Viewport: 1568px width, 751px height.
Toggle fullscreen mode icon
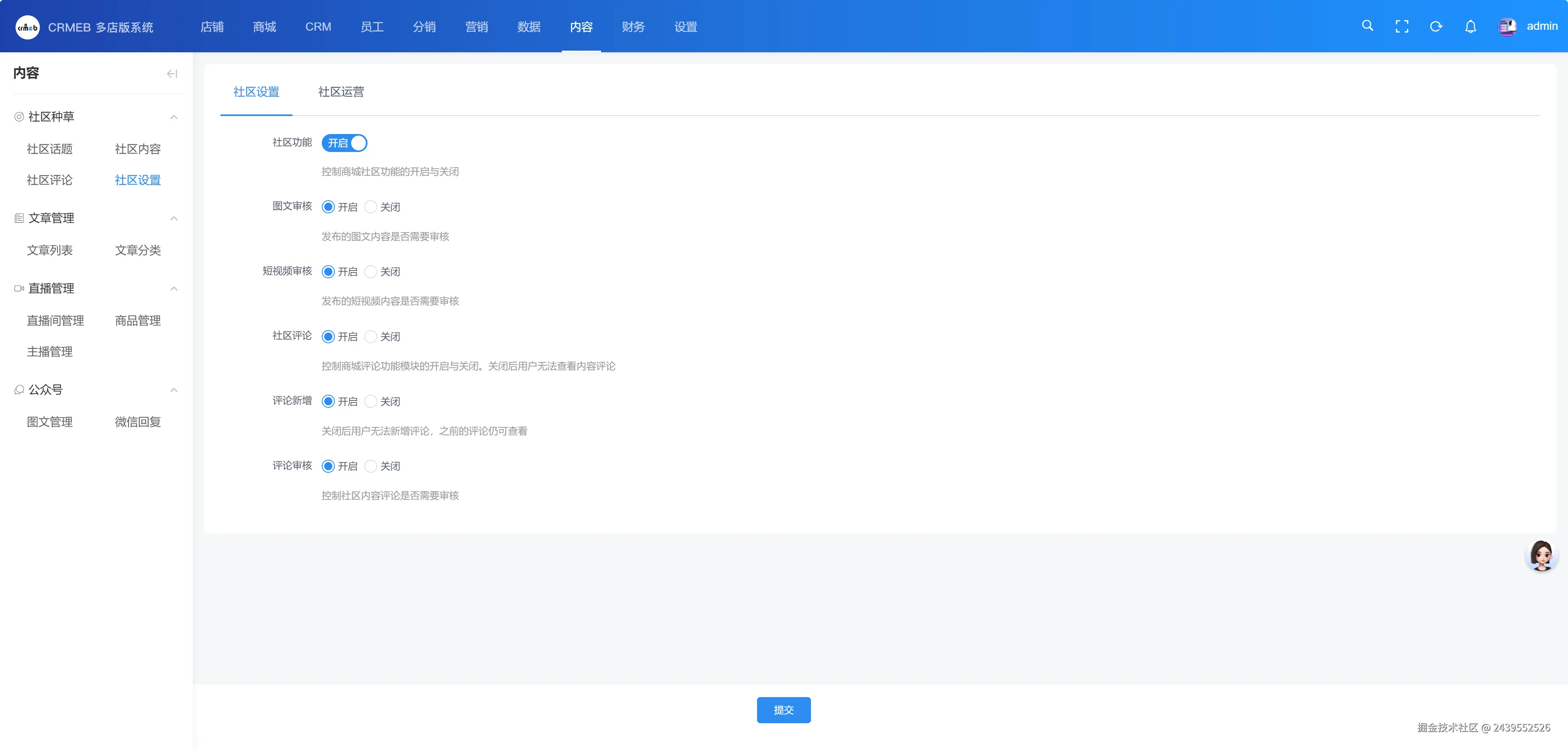coord(1401,26)
